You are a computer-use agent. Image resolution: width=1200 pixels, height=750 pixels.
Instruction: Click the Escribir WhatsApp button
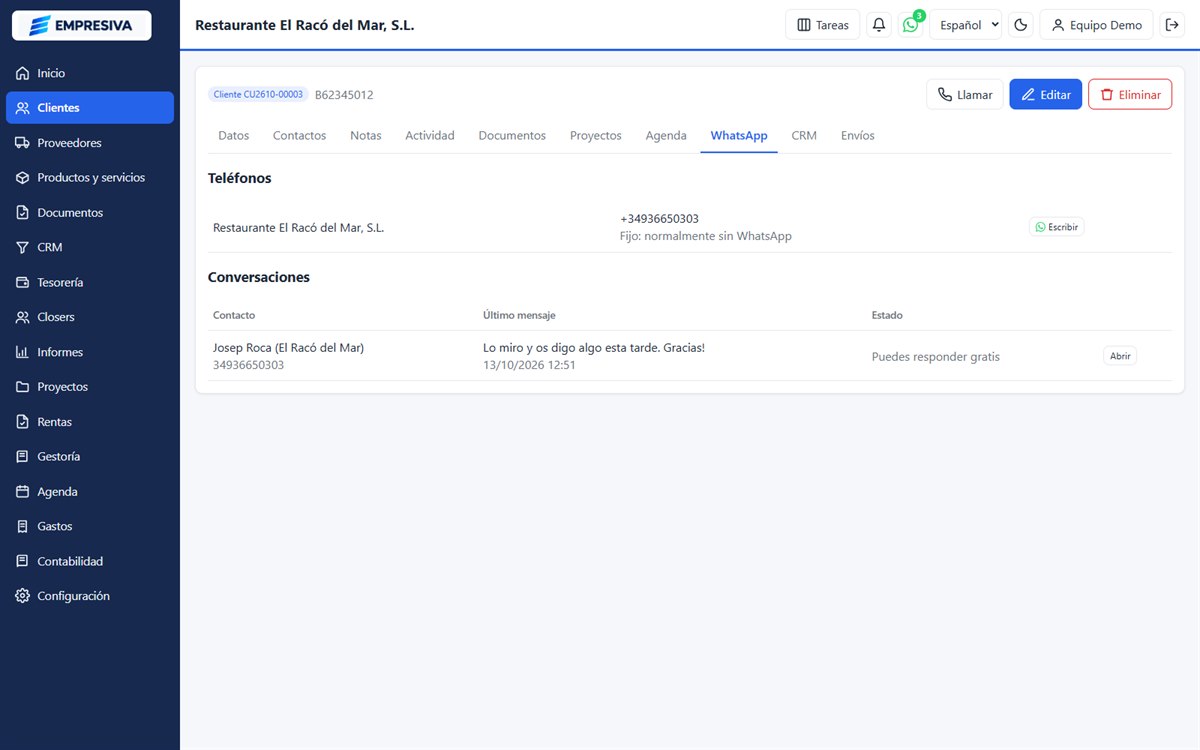1056,227
